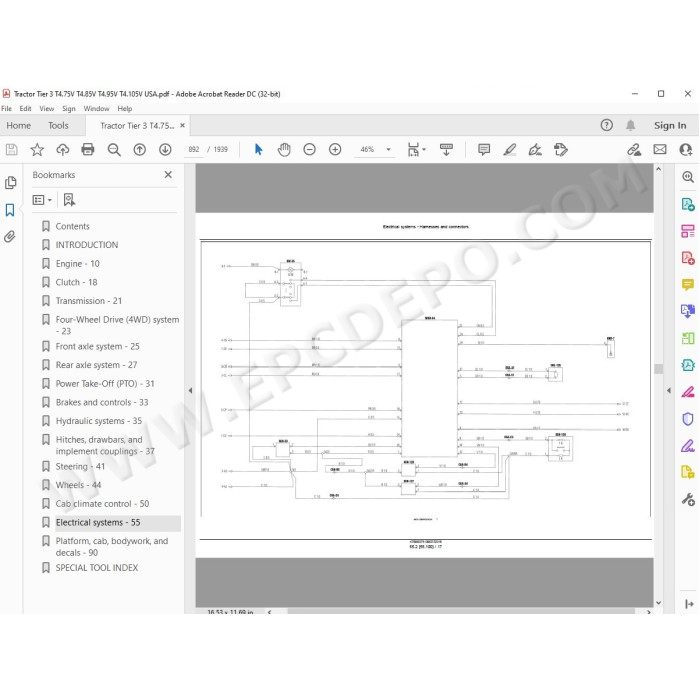Open the Window menu
700x700 pixels.
pyautogui.click(x=96, y=108)
